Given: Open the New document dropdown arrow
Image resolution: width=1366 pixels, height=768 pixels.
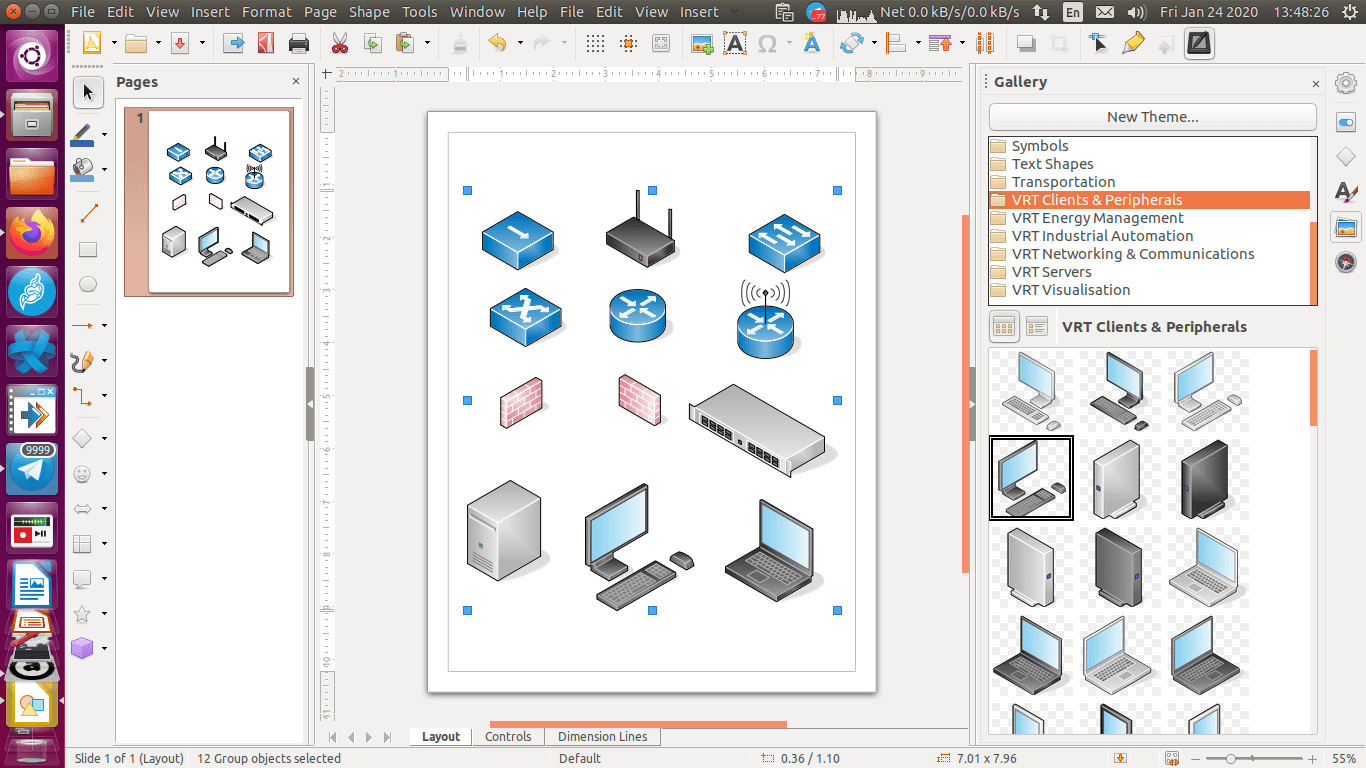Looking at the screenshot, I should (114, 43).
